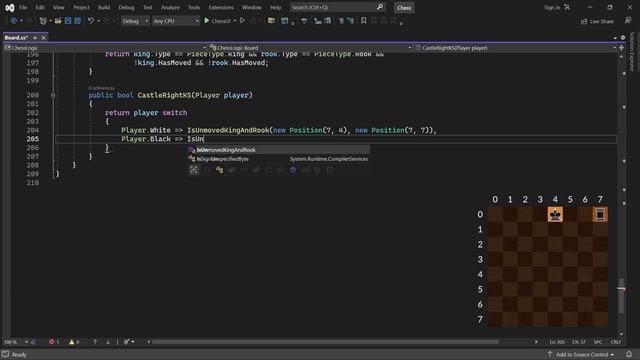Open the Window menu

[x=251, y=7]
